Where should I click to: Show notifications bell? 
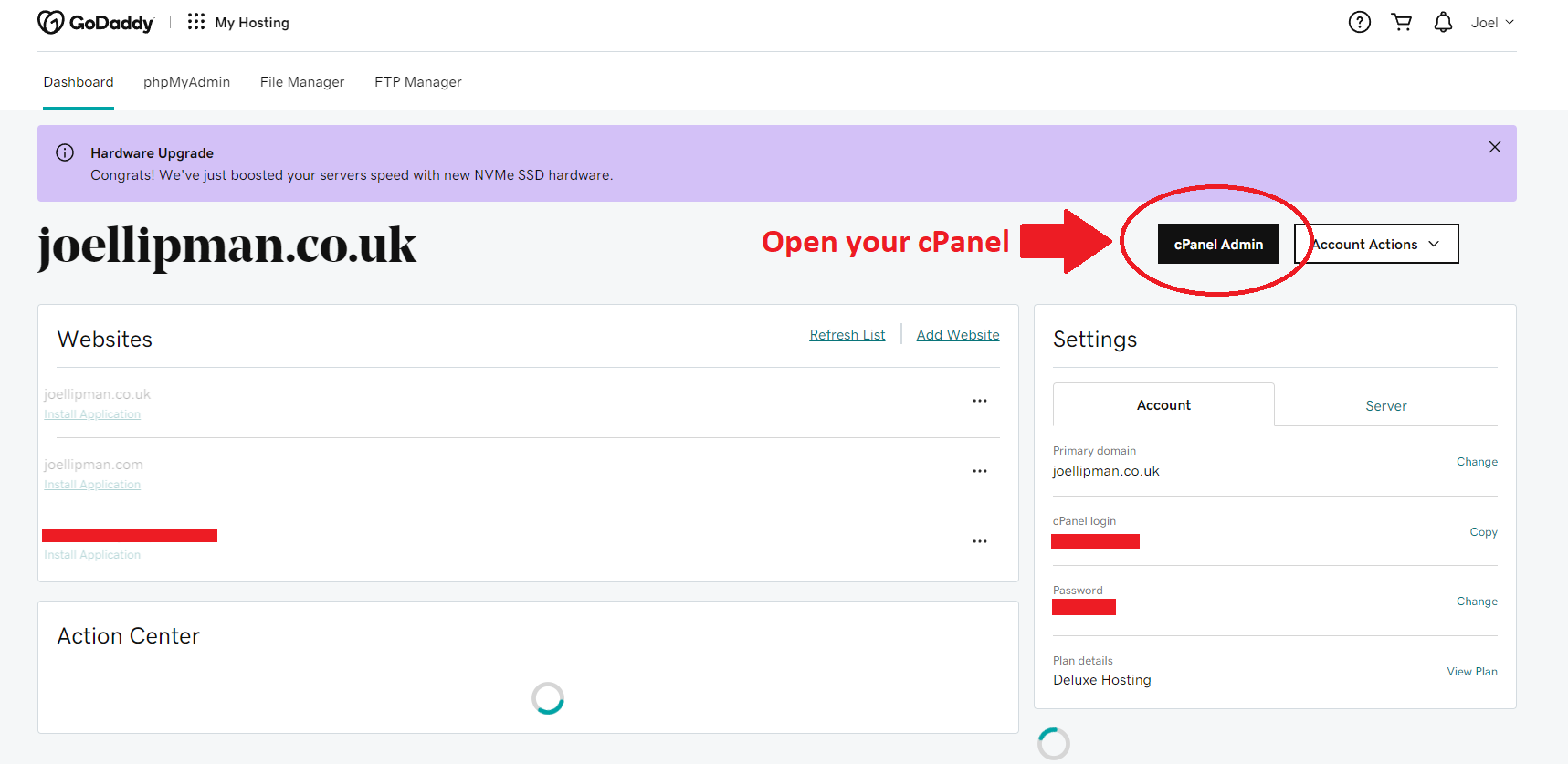(x=1442, y=23)
